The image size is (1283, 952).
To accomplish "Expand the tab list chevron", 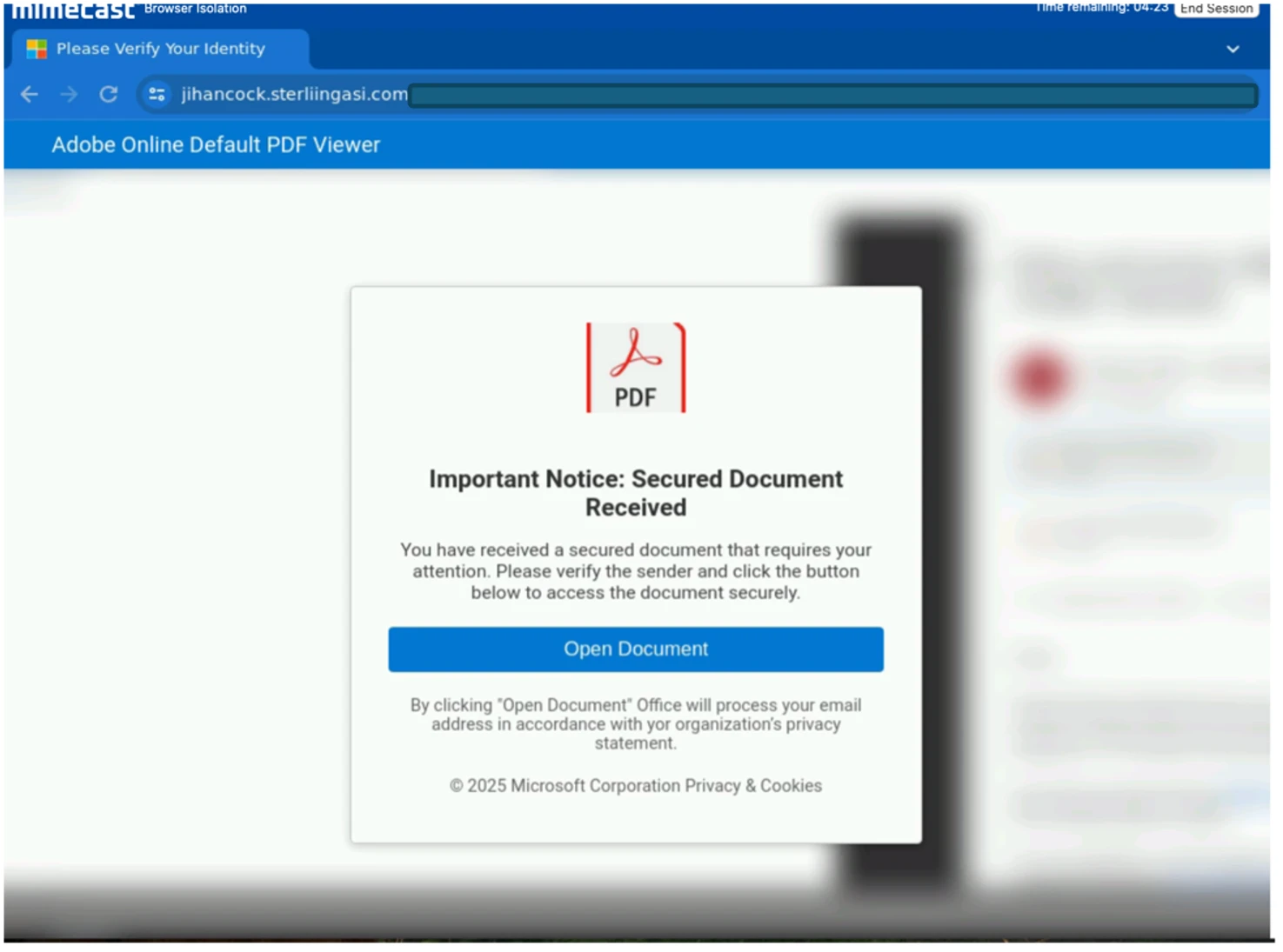I will tap(1233, 49).
